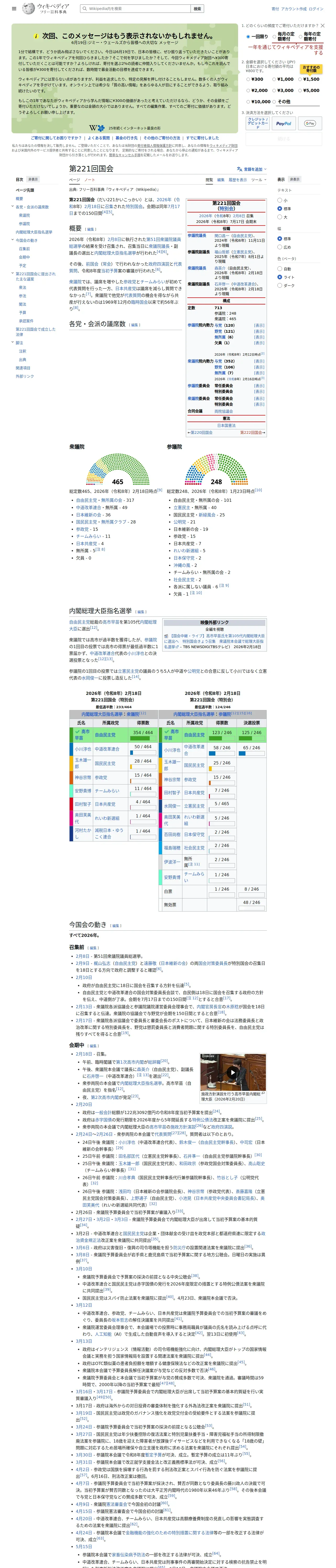Set page width to 広め

pos(280,247)
